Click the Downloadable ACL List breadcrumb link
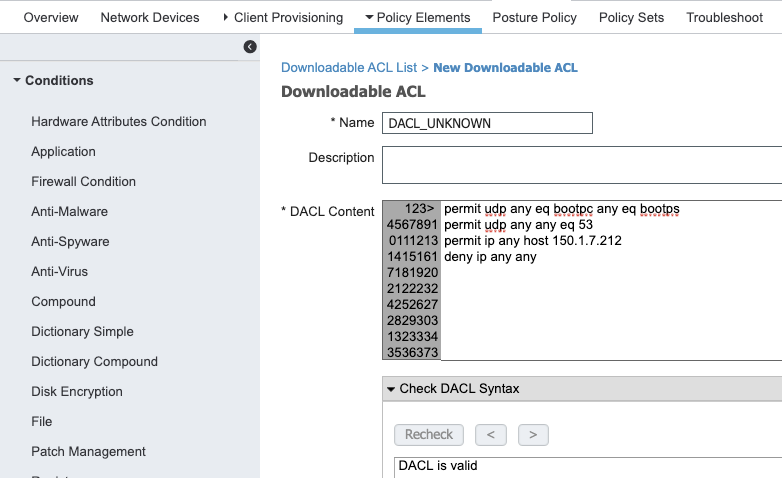The height and width of the screenshot is (478, 782). (349, 68)
